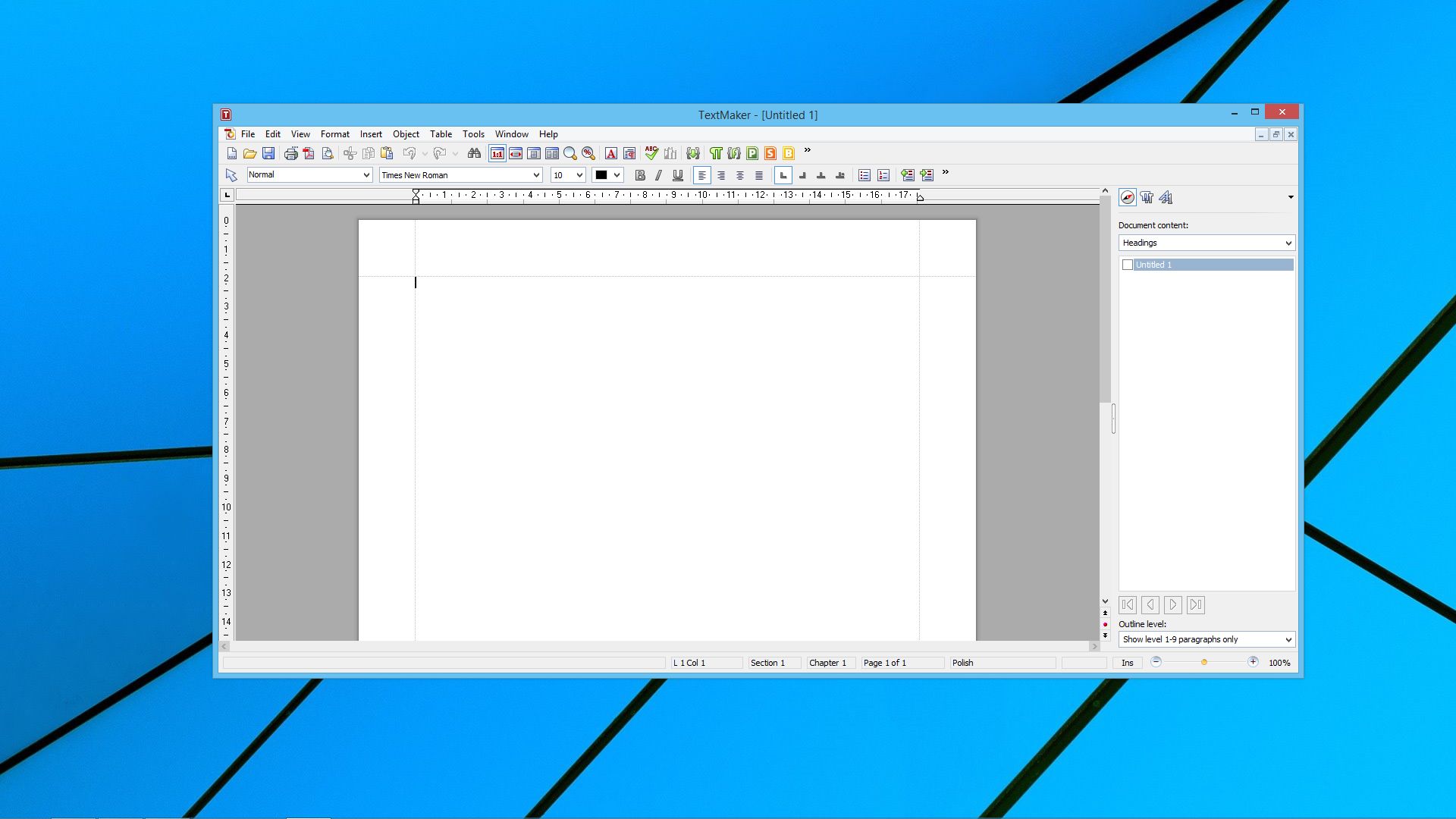
Task: Open the Headings document content dropdown
Action: (x=1207, y=243)
